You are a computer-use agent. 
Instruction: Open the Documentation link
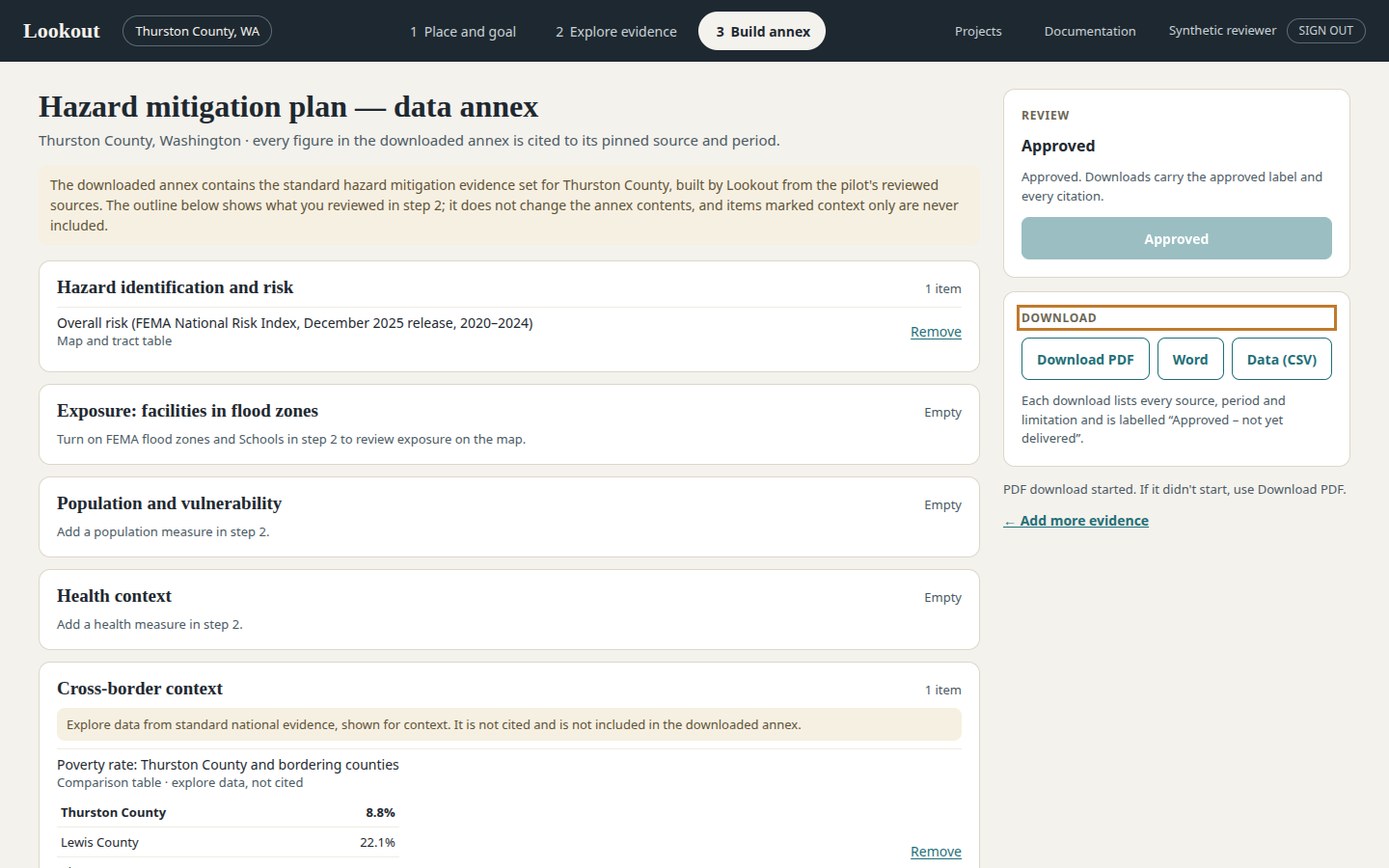click(1090, 31)
